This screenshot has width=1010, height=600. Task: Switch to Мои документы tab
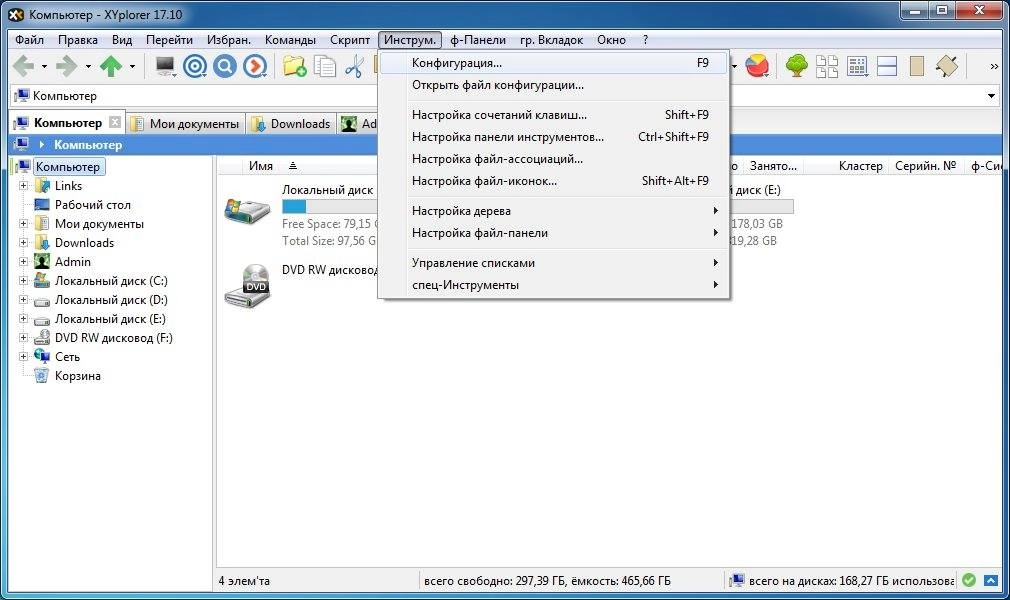pyautogui.click(x=186, y=124)
